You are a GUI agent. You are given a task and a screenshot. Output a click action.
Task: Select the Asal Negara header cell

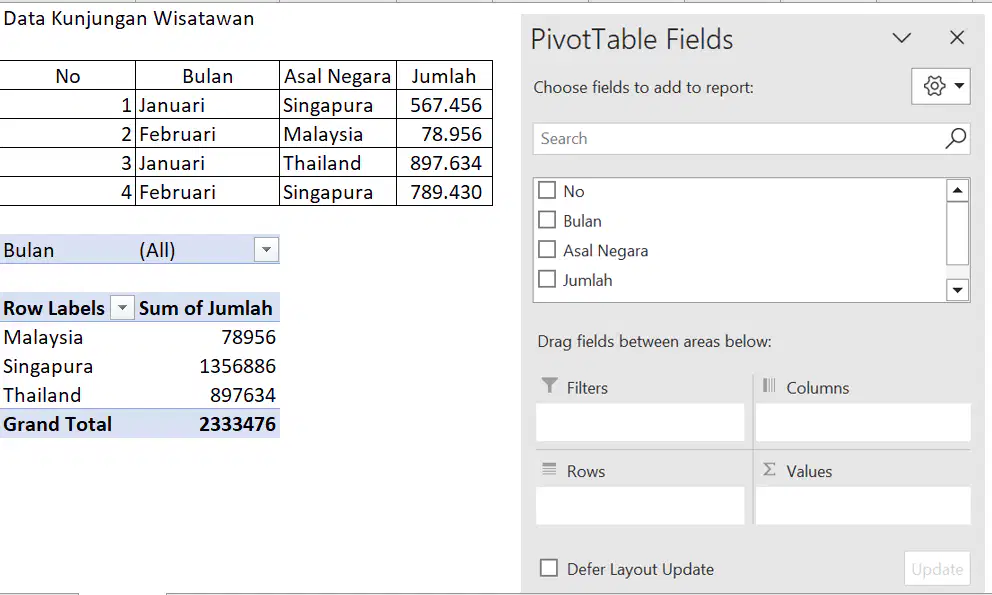[x=338, y=76]
